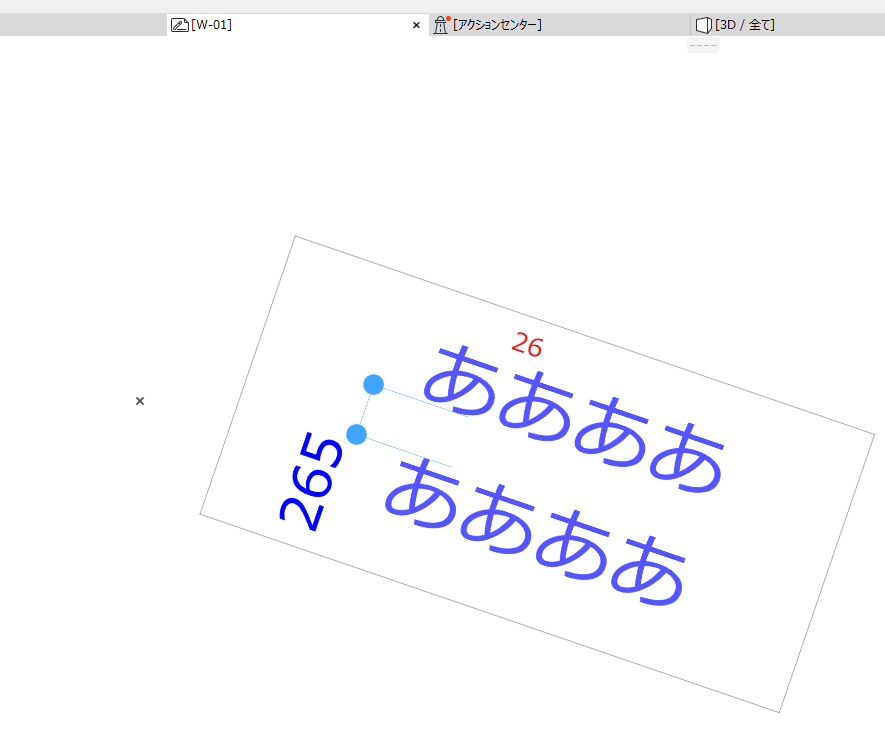This screenshot has height=749, width=885.
Task: Select the lower blue handle dot
Action: pos(356,435)
